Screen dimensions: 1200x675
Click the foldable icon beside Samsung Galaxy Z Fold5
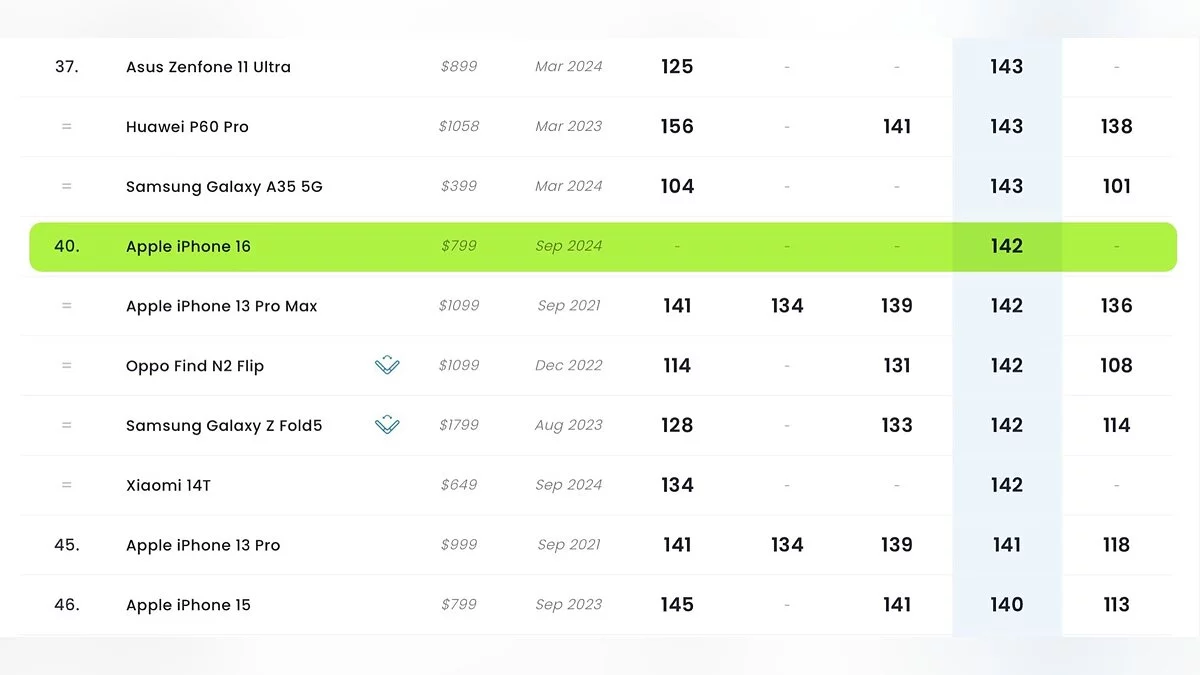pyautogui.click(x=387, y=426)
